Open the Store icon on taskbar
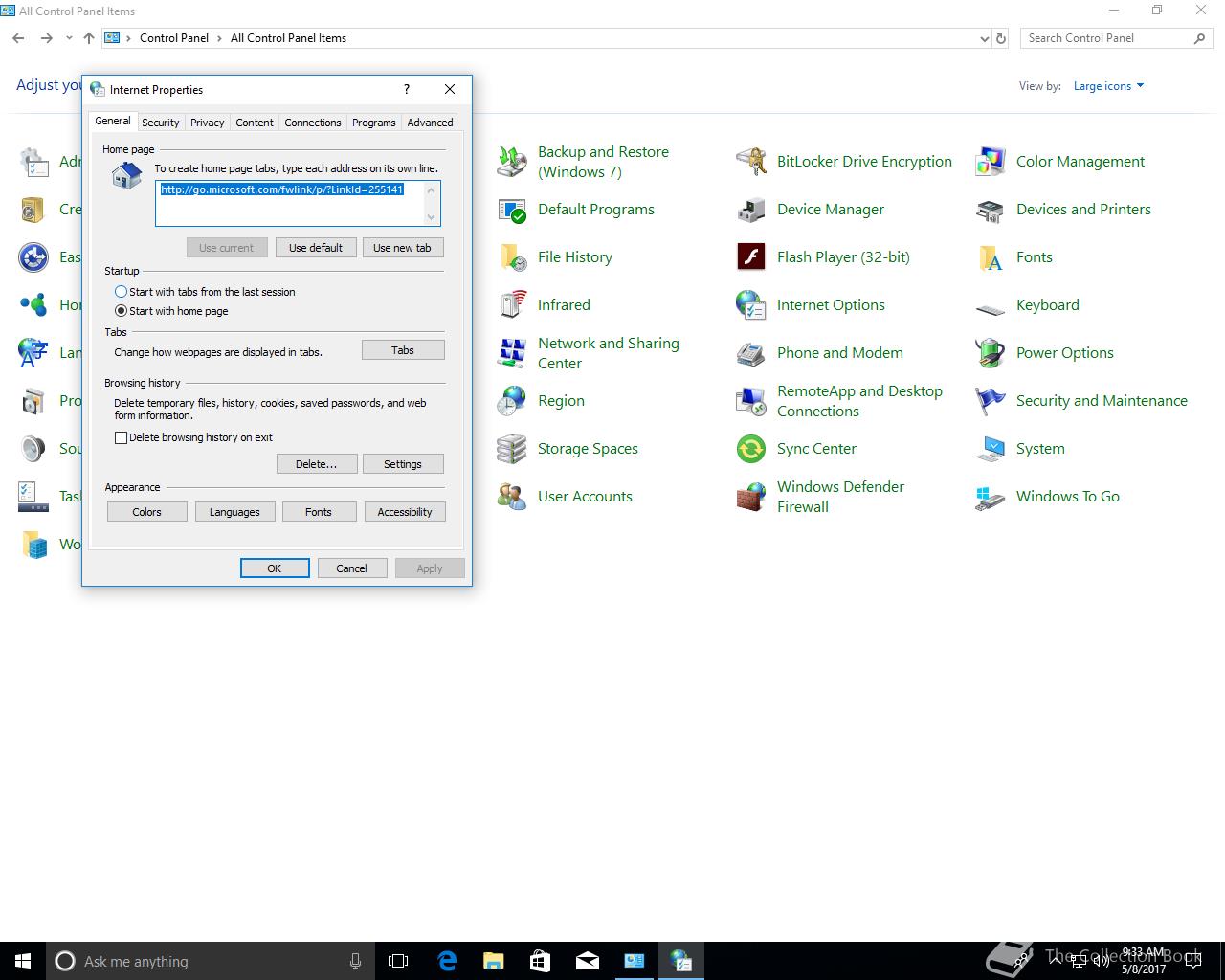The image size is (1225, 980). click(x=540, y=961)
